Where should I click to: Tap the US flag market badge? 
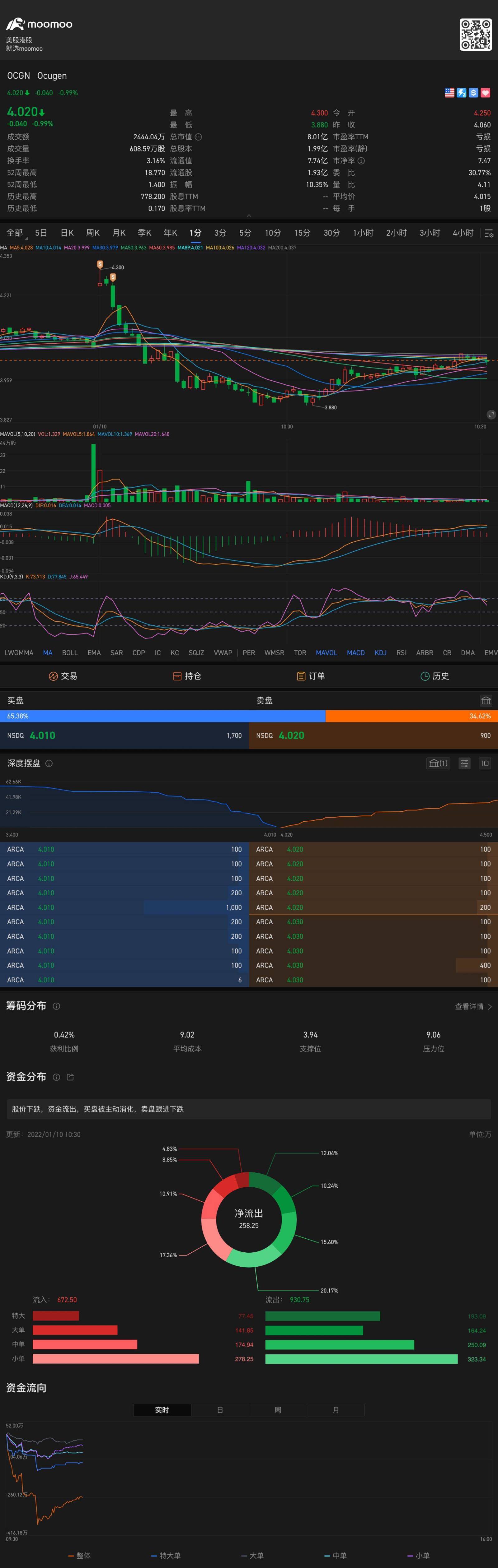tap(450, 93)
